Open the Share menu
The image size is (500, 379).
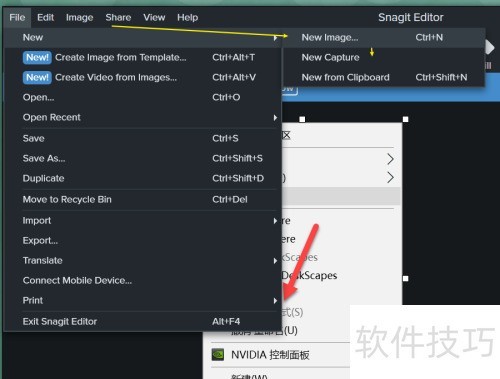click(118, 17)
